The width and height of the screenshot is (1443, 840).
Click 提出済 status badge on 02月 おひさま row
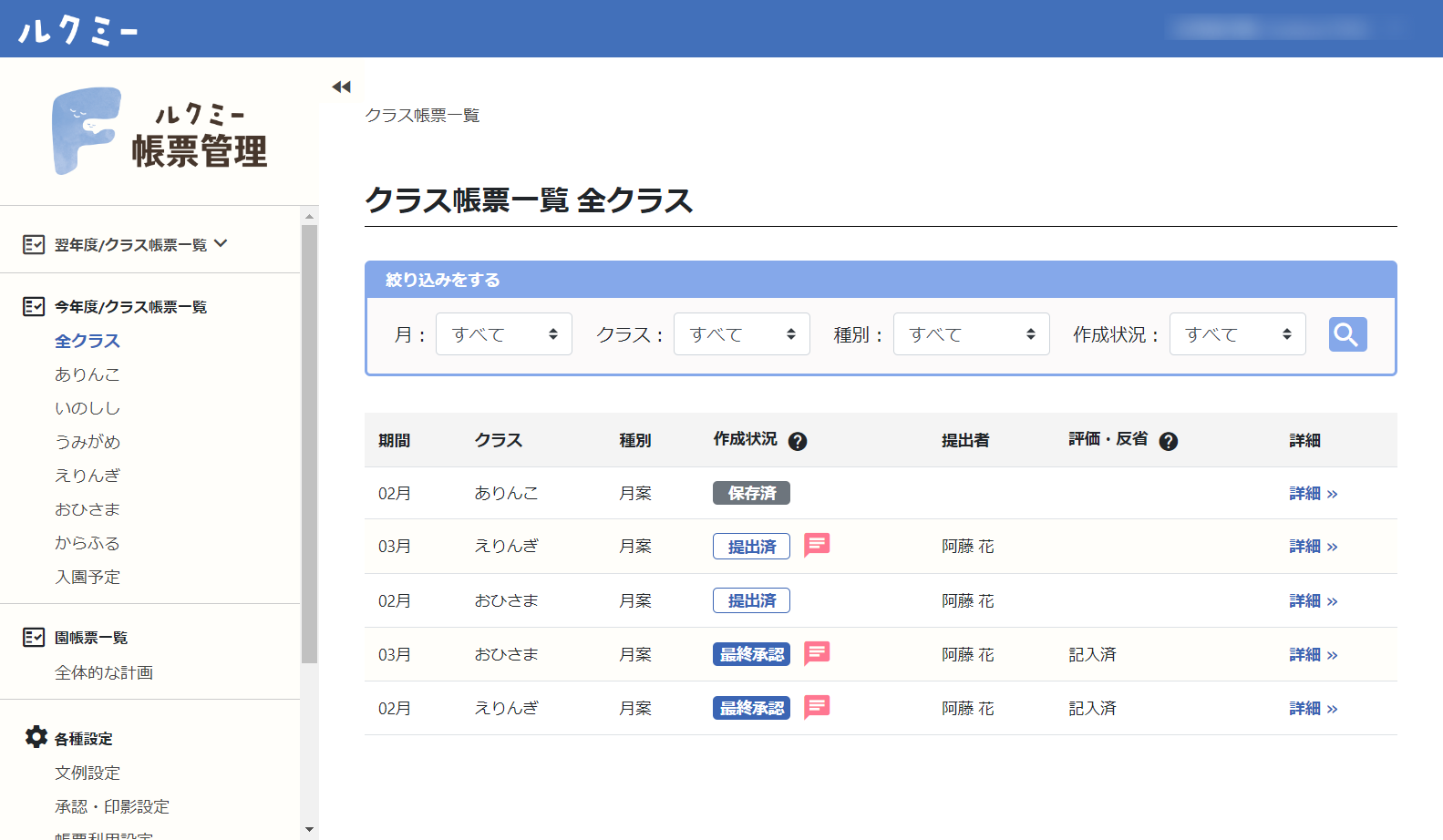pos(751,600)
